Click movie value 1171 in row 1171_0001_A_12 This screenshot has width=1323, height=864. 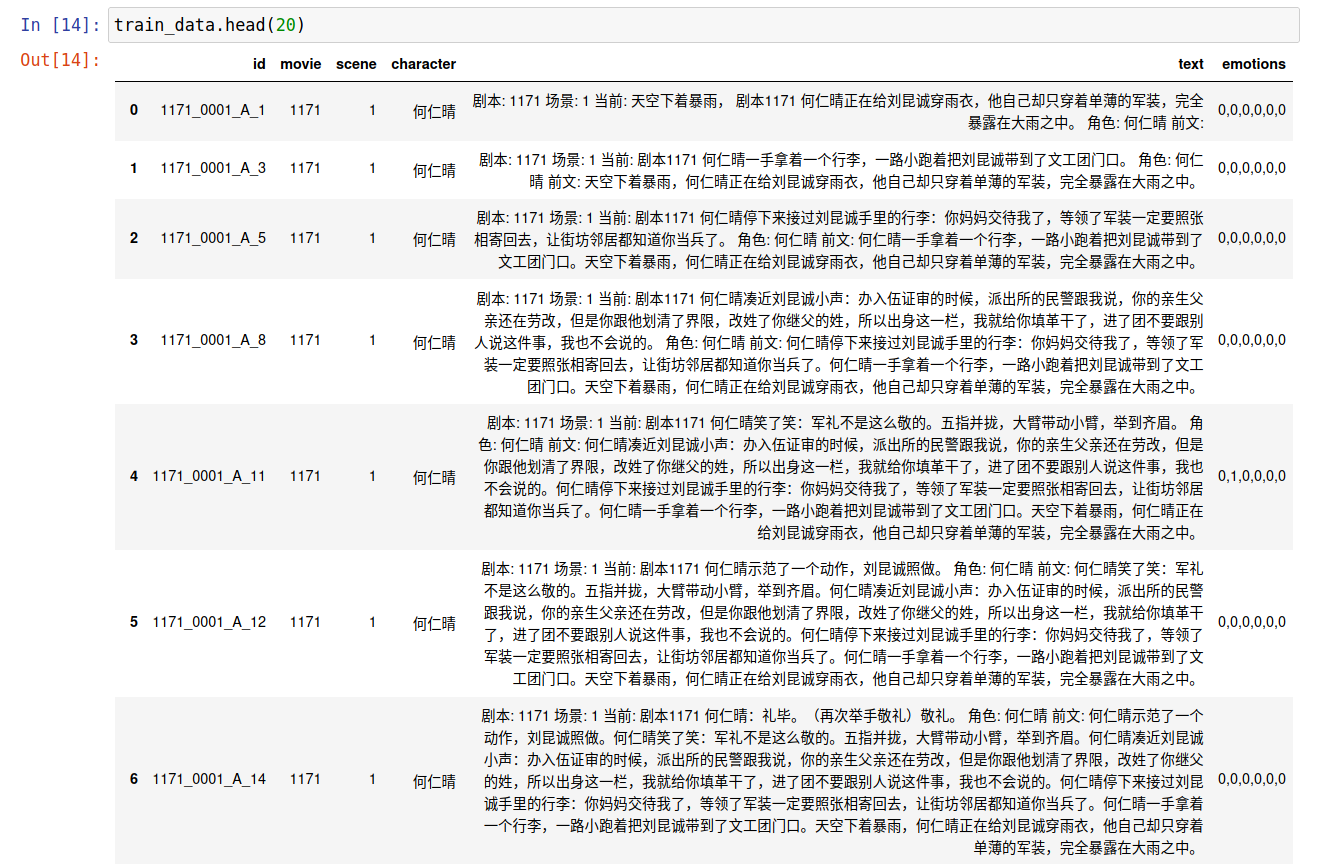pos(305,623)
